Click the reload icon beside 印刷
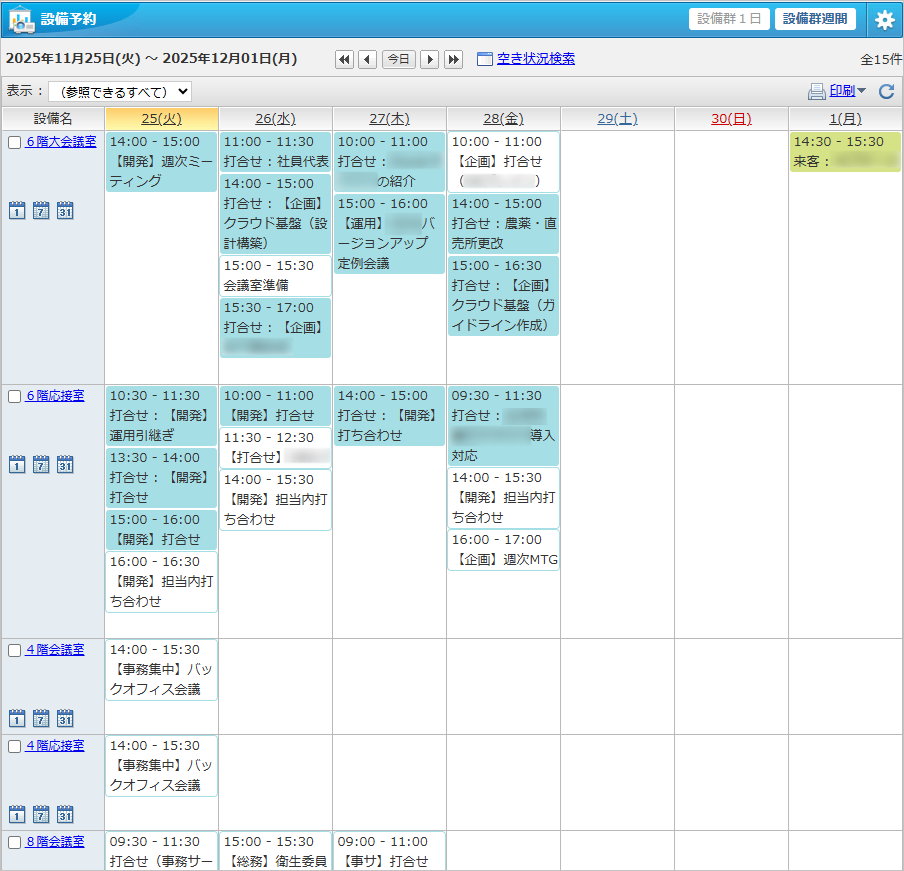This screenshot has height=871, width=904. [886, 92]
